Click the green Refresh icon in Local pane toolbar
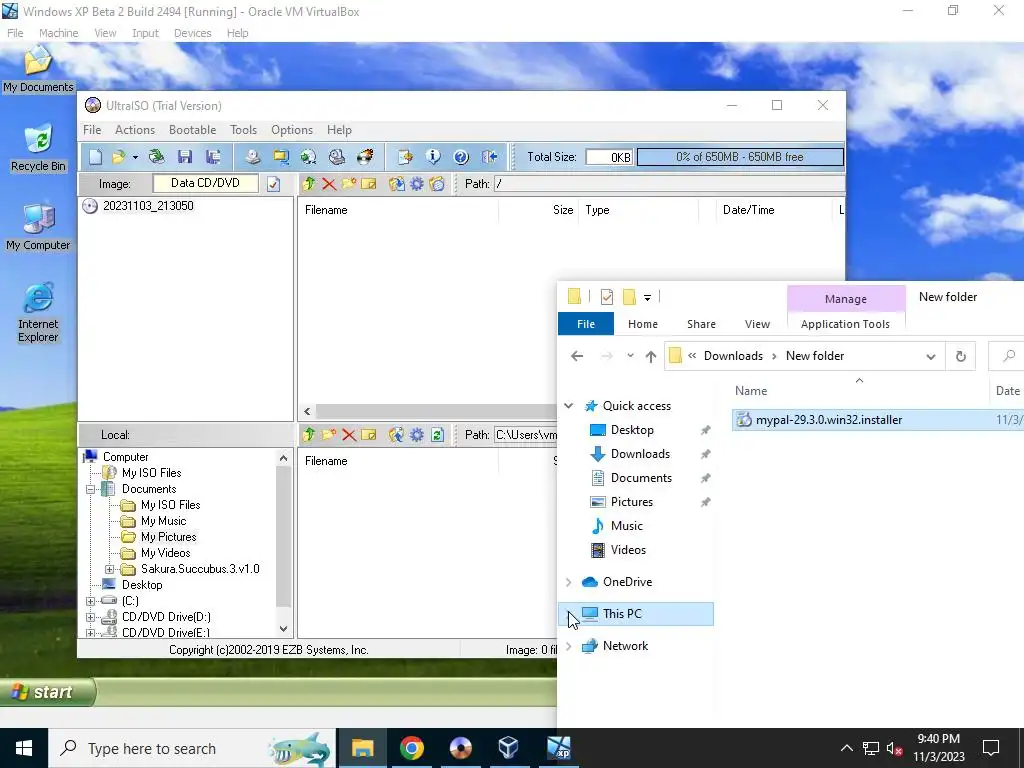 437,435
